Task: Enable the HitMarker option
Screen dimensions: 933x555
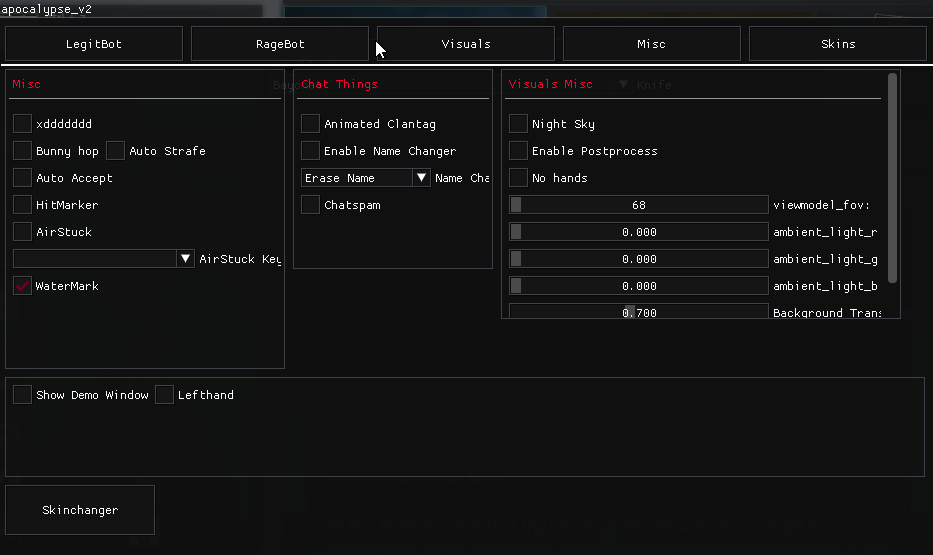Action: [x=23, y=205]
